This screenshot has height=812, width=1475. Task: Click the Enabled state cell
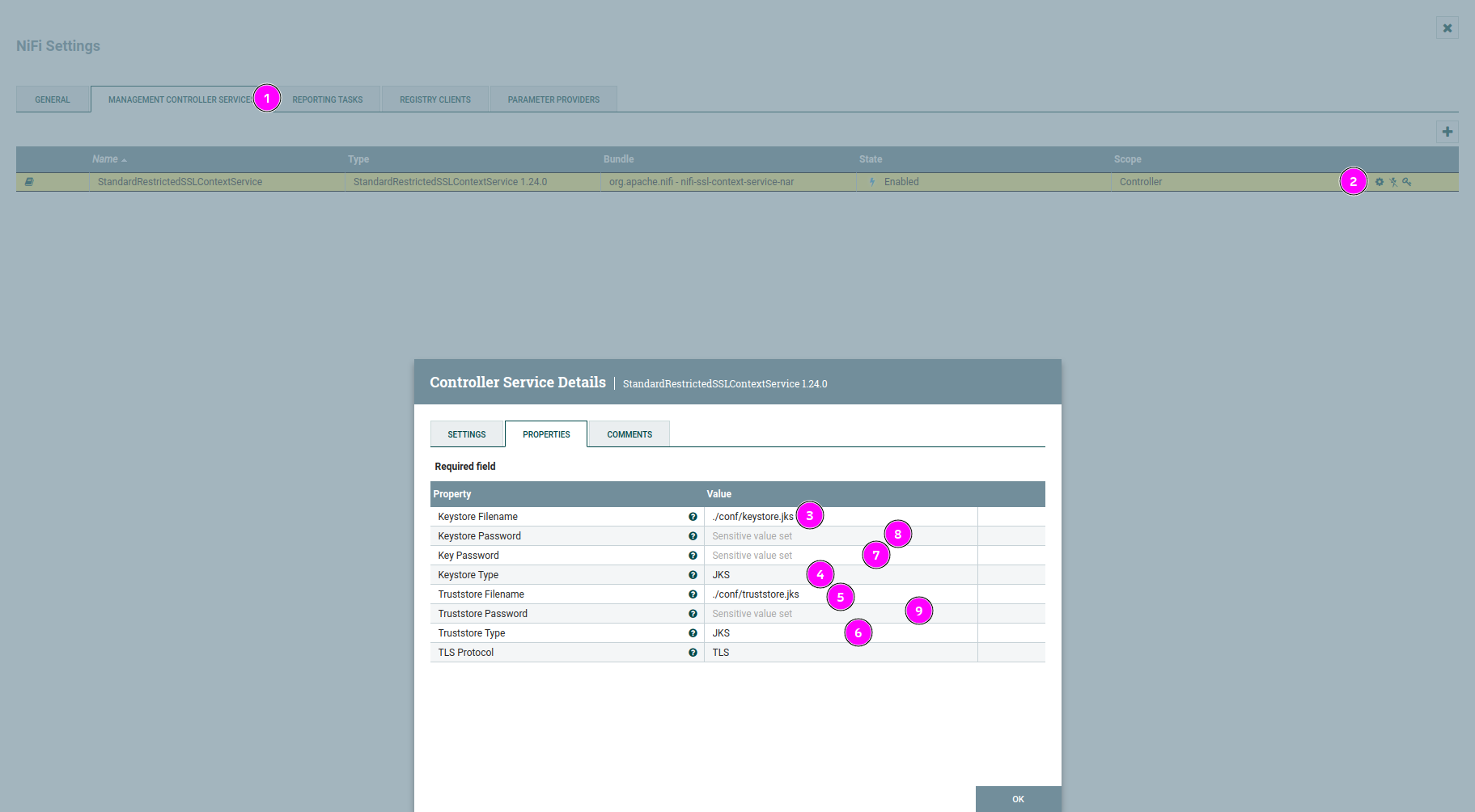(x=983, y=182)
